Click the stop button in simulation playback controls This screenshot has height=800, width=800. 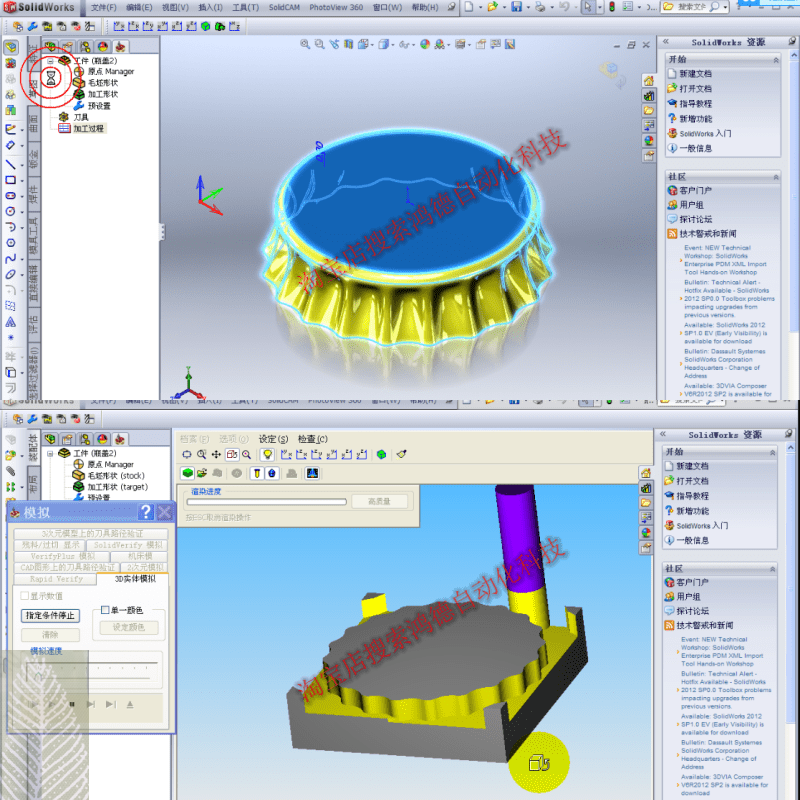pyautogui.click(x=72, y=704)
